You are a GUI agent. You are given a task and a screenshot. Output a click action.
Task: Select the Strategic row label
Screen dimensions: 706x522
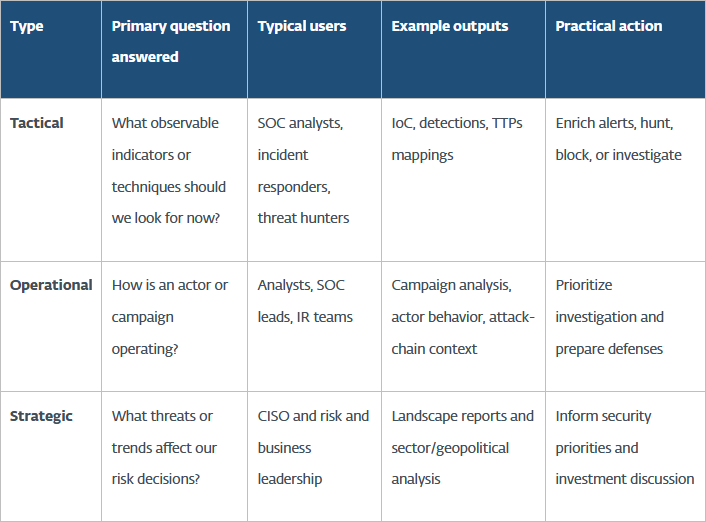tap(51, 457)
